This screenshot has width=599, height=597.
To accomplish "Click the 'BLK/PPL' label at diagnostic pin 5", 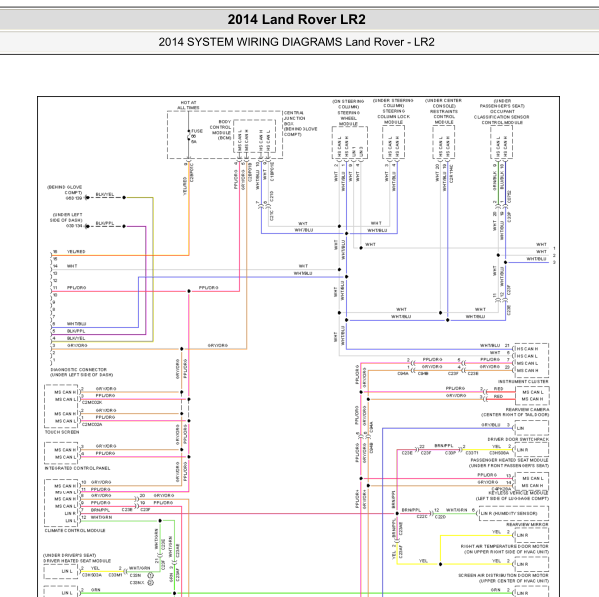I will click(76, 331).
